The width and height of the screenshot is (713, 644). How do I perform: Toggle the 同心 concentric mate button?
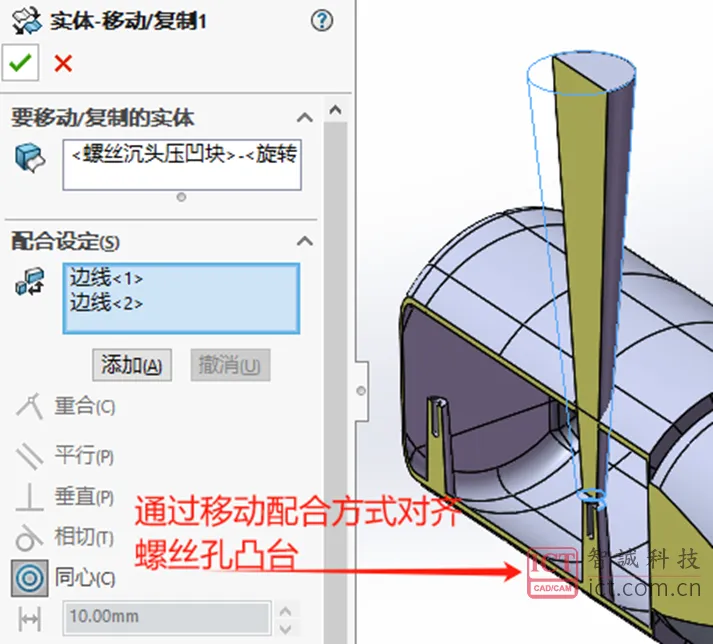point(30,579)
